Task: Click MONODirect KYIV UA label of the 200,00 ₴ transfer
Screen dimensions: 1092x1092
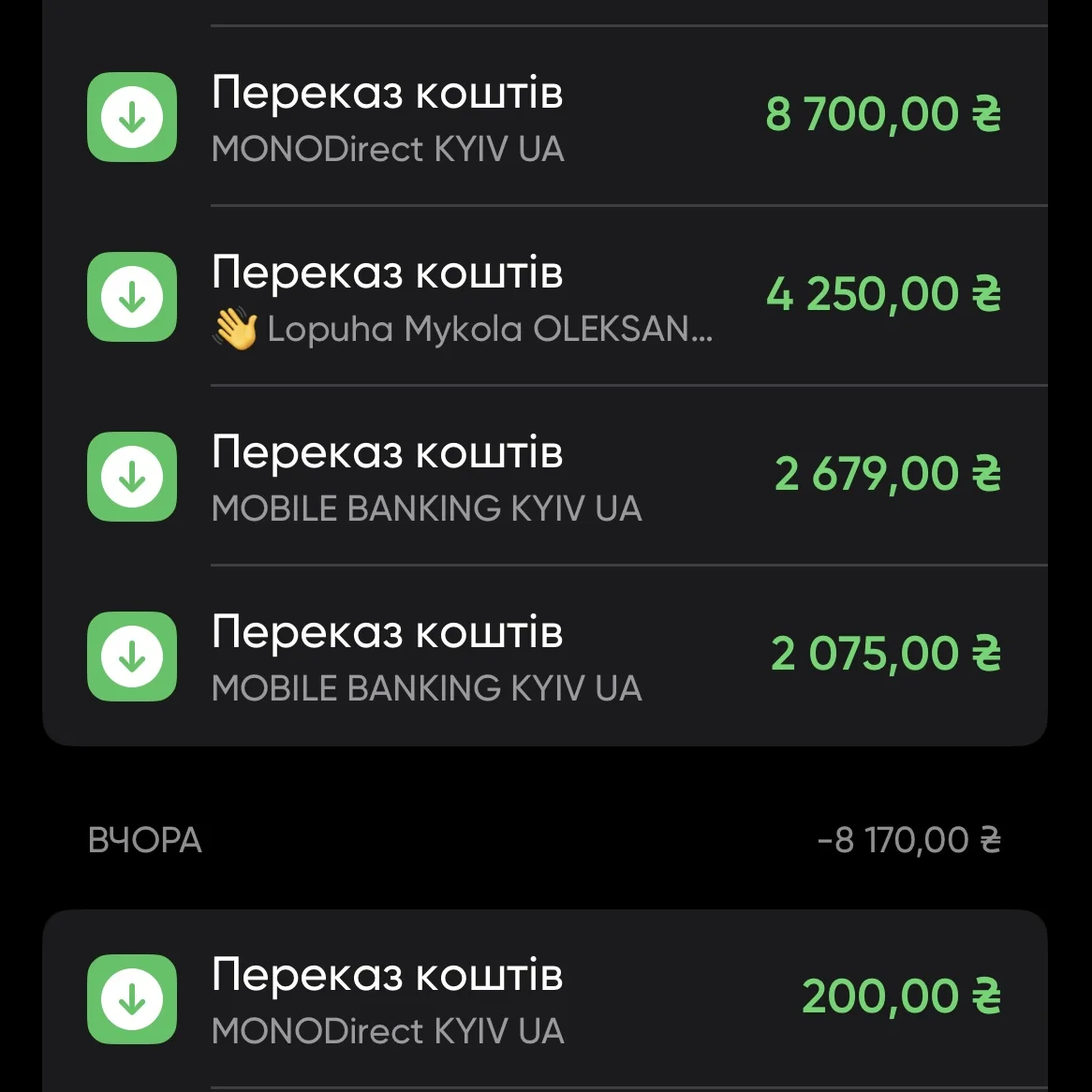Action: click(388, 1031)
